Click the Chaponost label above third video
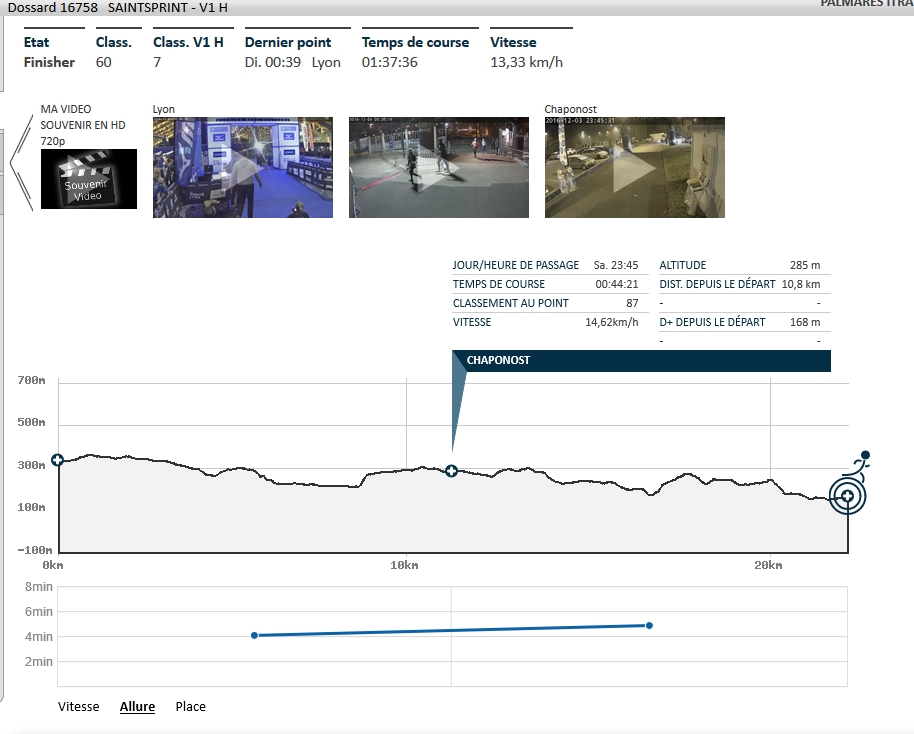 [x=570, y=110]
